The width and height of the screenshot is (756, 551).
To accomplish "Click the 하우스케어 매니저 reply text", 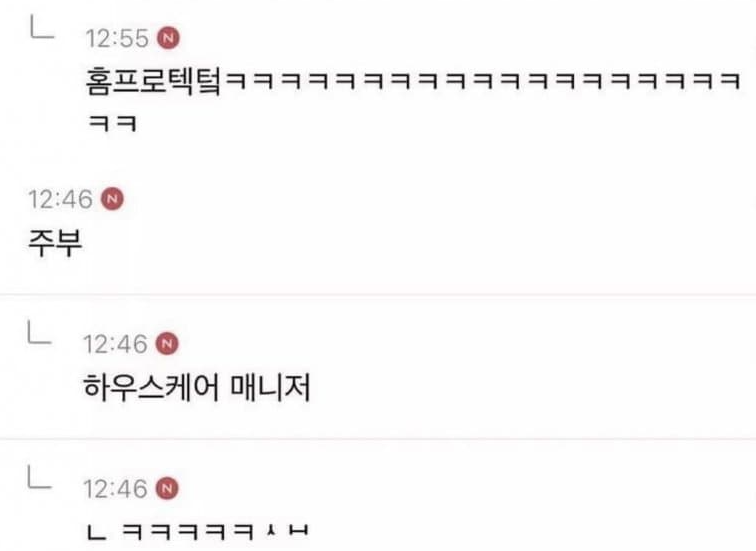I will coord(197,388).
